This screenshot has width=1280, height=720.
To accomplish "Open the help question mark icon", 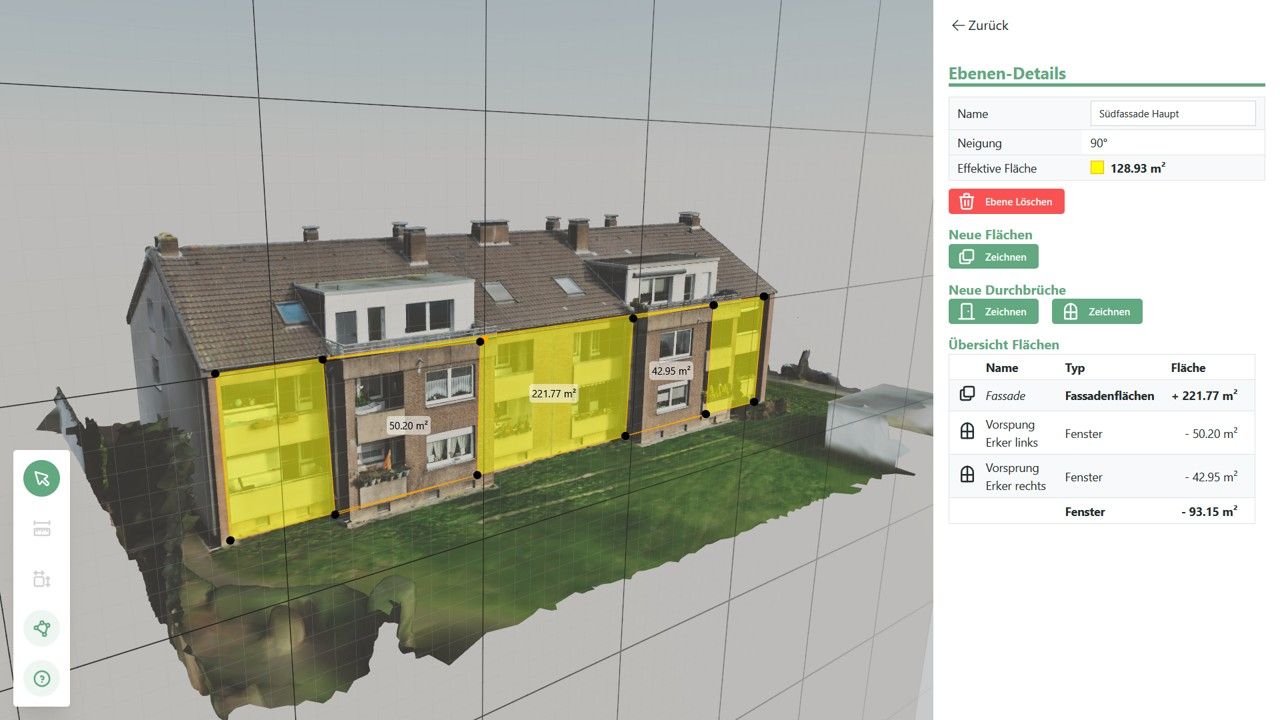I will click(x=41, y=679).
